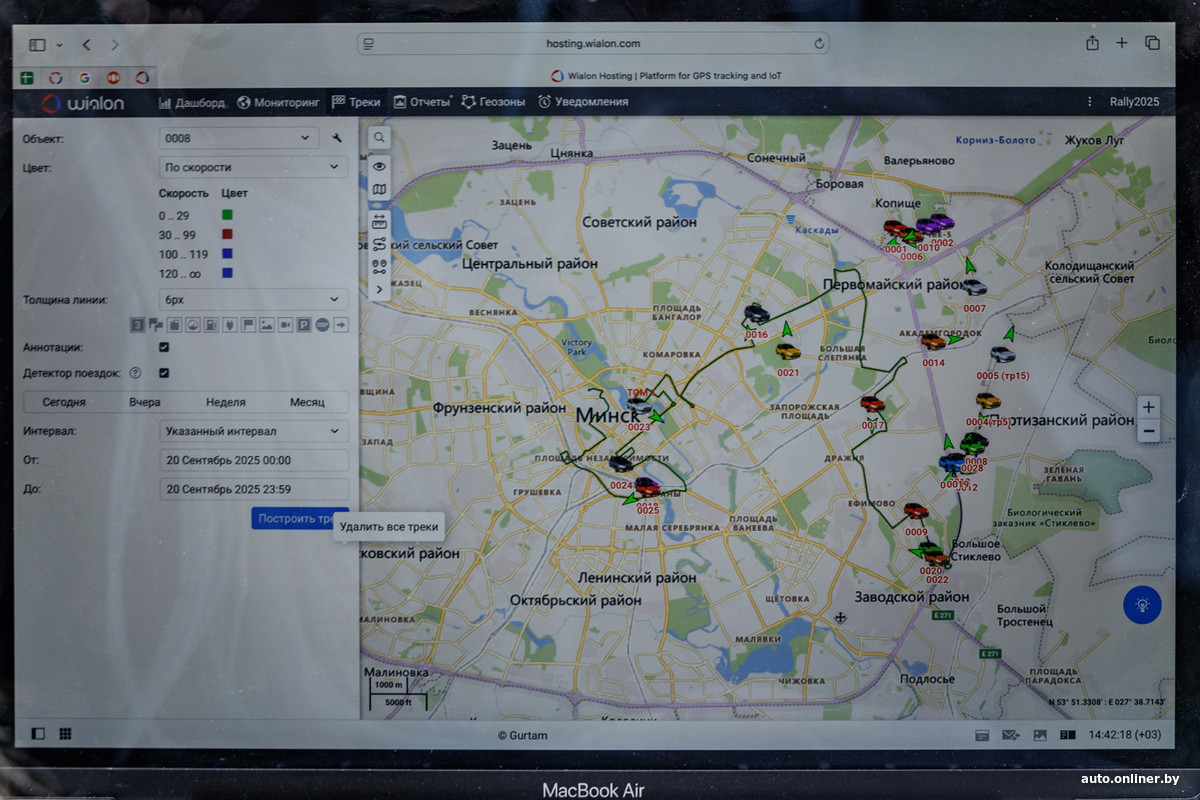Select the Неделя interval button
Image resolution: width=1200 pixels, height=800 pixels.
[x=226, y=402]
